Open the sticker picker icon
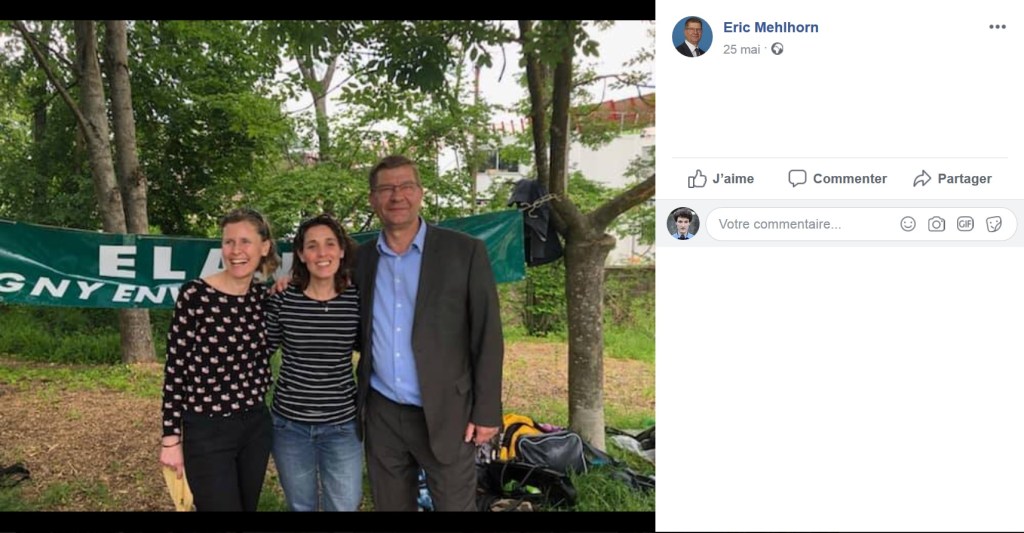This screenshot has height=533, width=1024. coord(993,224)
